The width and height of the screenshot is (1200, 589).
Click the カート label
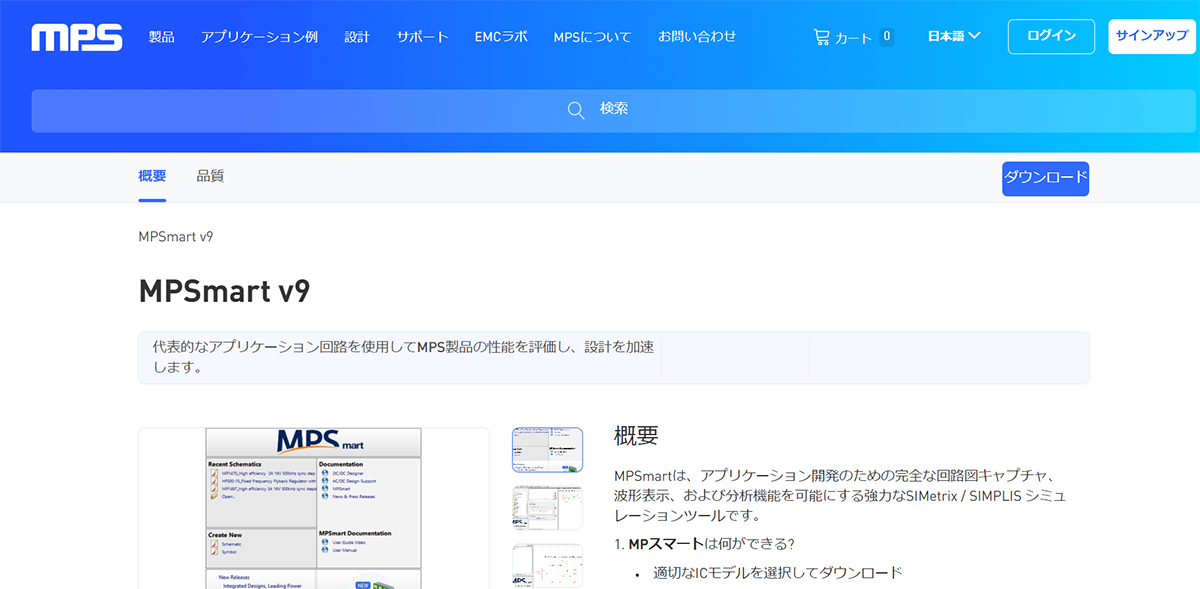853,38
